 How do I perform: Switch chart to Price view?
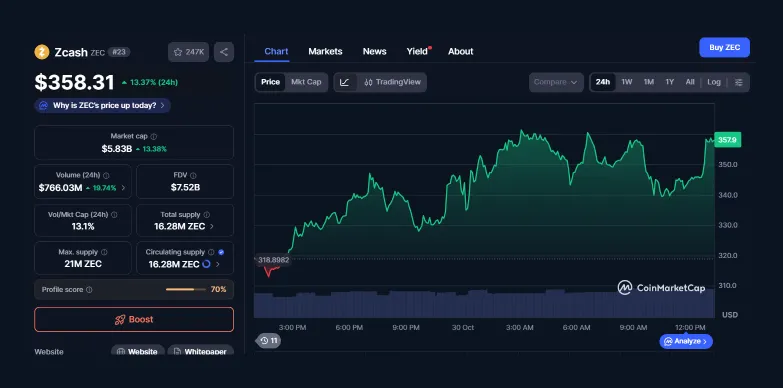(x=270, y=82)
